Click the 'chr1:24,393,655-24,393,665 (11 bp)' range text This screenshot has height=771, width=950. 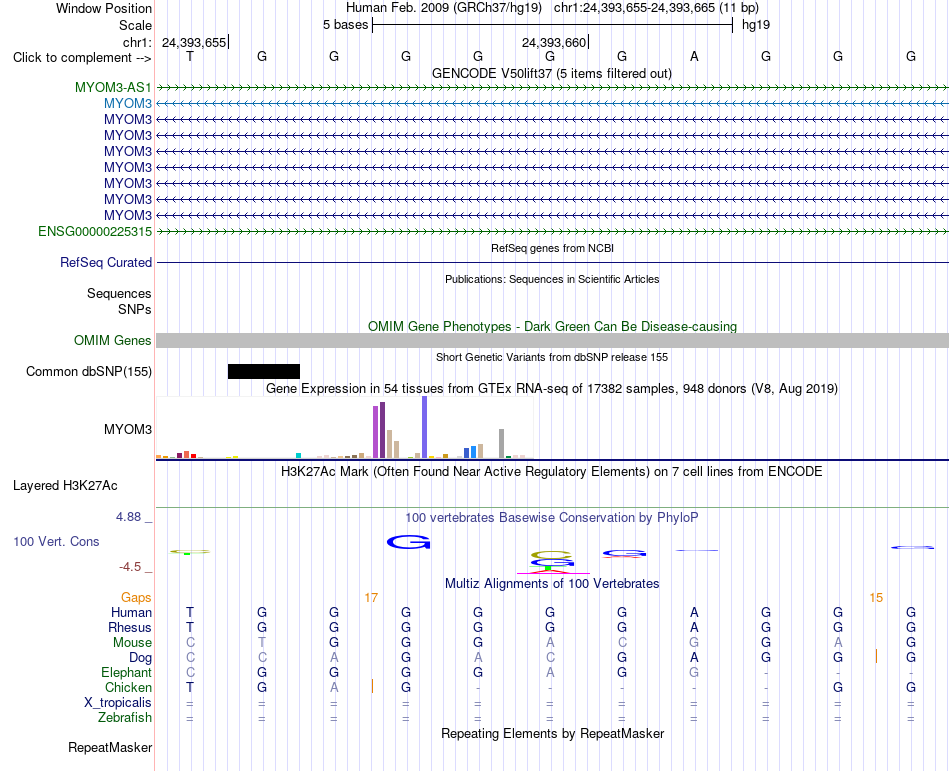pyautogui.click(x=656, y=8)
